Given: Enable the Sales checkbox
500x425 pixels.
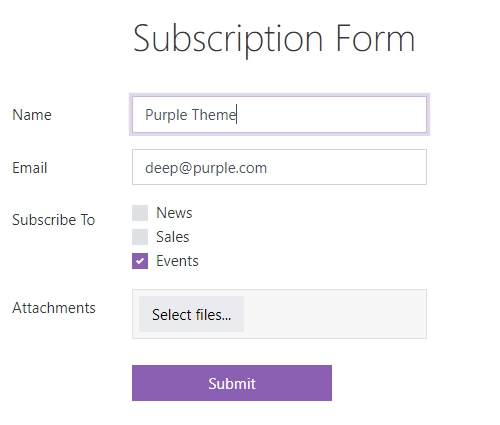Looking at the screenshot, I should [140, 237].
